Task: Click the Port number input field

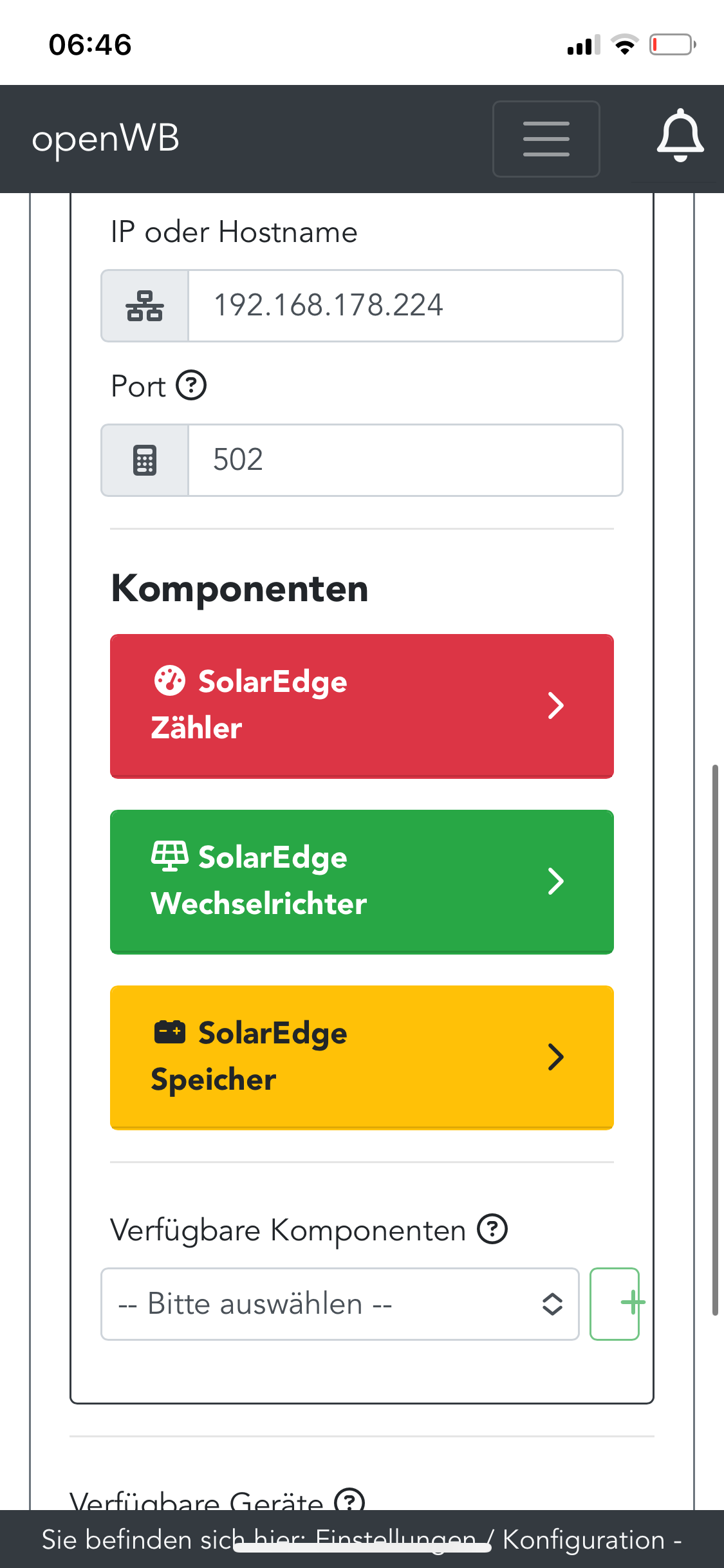Action: (x=405, y=460)
